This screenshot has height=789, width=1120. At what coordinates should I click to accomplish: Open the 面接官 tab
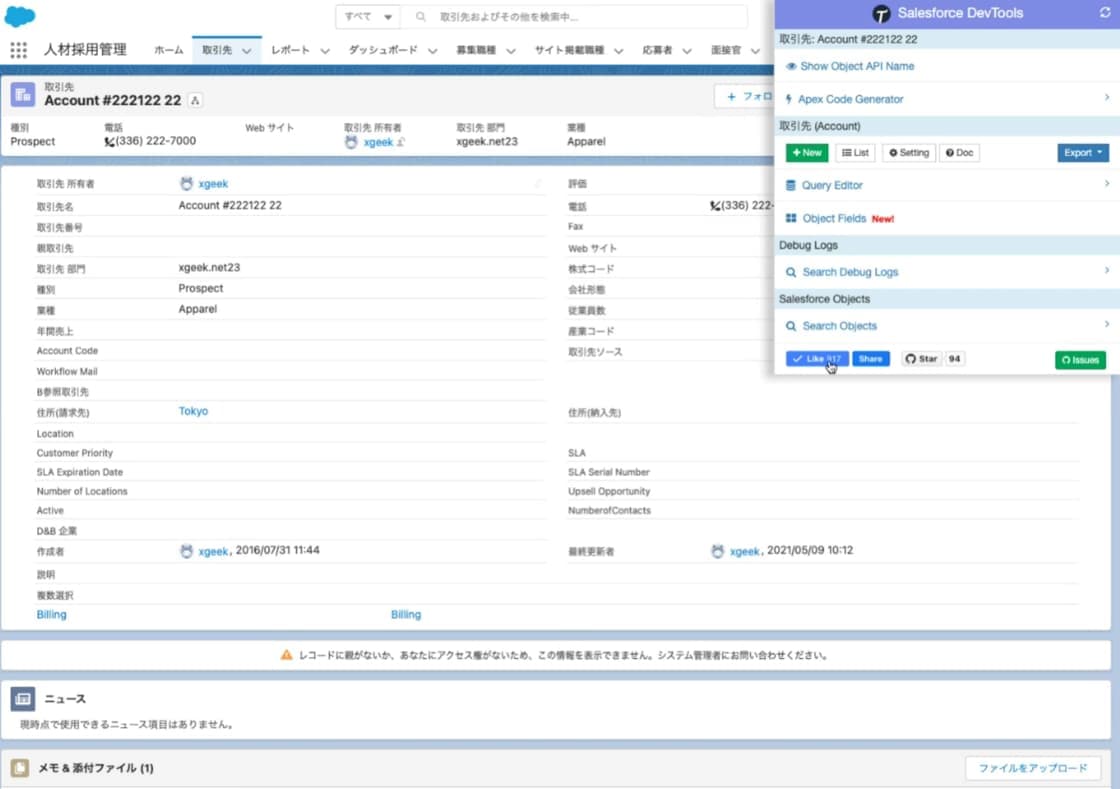726,50
